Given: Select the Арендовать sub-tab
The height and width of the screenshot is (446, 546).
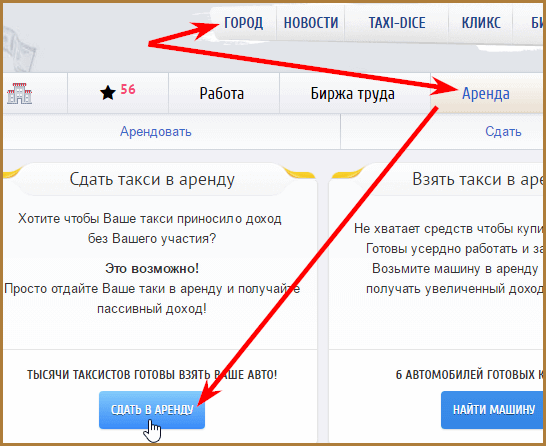Looking at the screenshot, I should (156, 132).
